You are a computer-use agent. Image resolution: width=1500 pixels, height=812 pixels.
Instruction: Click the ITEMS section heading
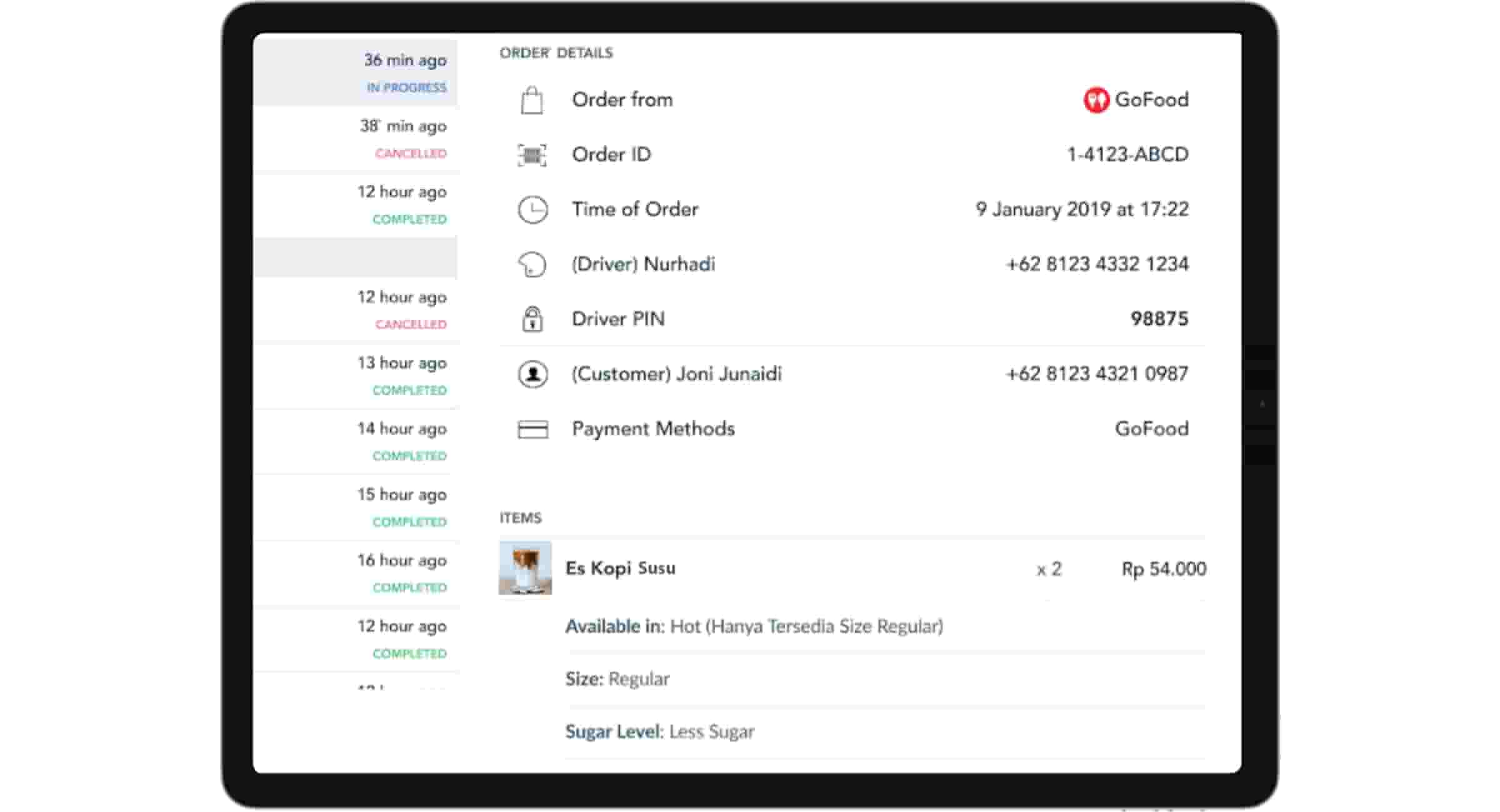click(x=520, y=518)
